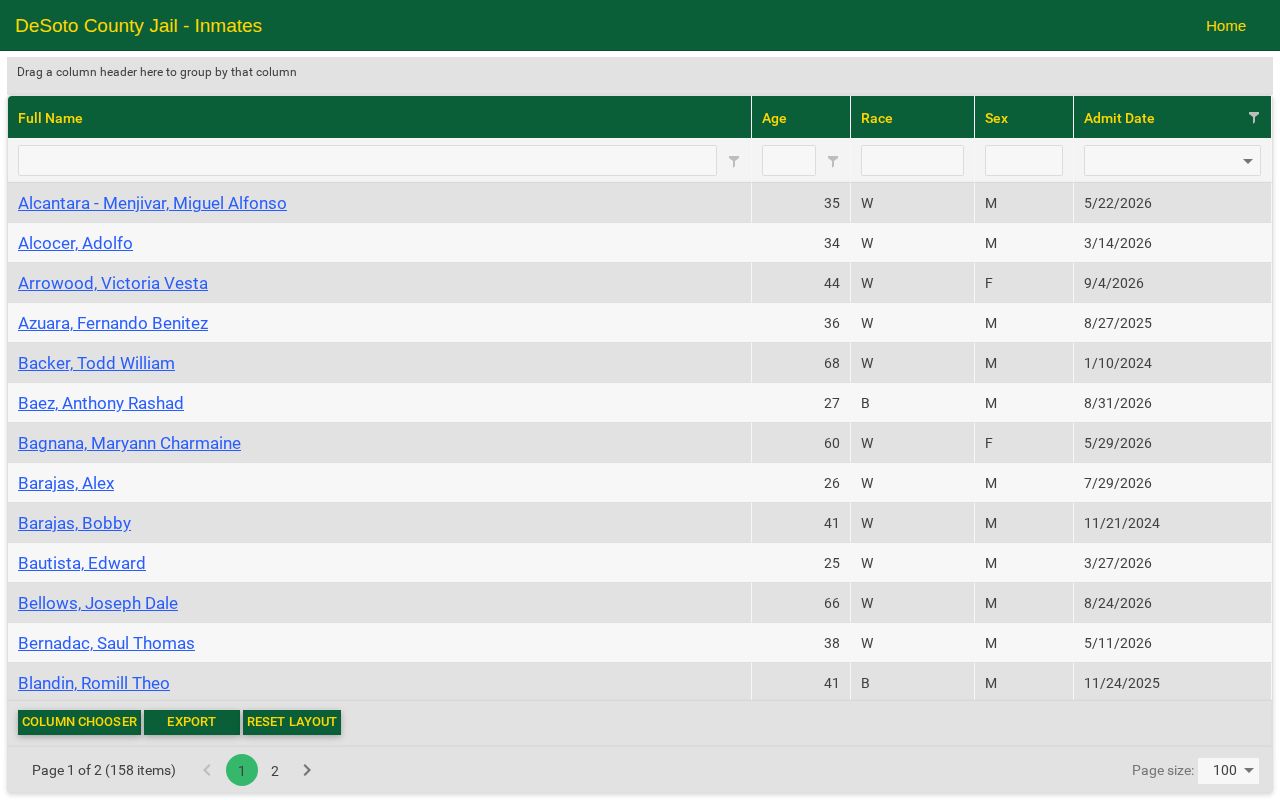Click the age 68 cell
This screenshot has width=1280, height=800.
click(801, 363)
